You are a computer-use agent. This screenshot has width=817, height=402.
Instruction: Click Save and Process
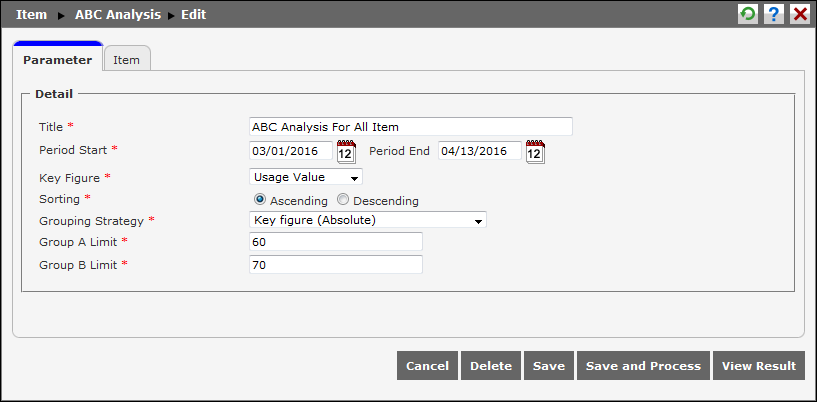(x=643, y=366)
